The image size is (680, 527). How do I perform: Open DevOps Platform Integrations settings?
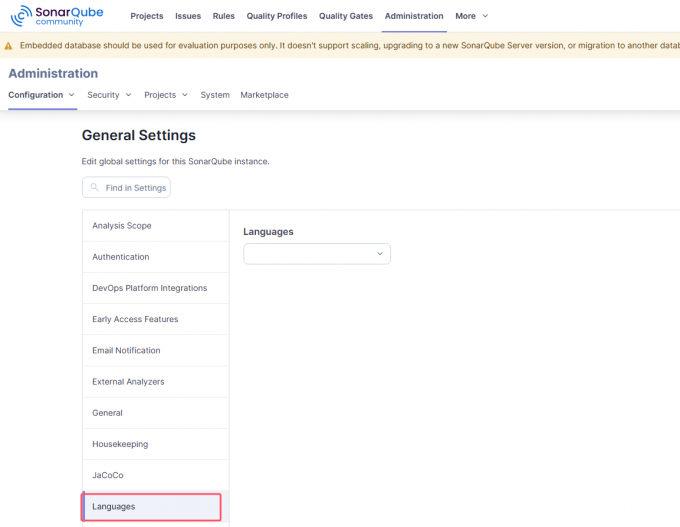[x=156, y=288]
